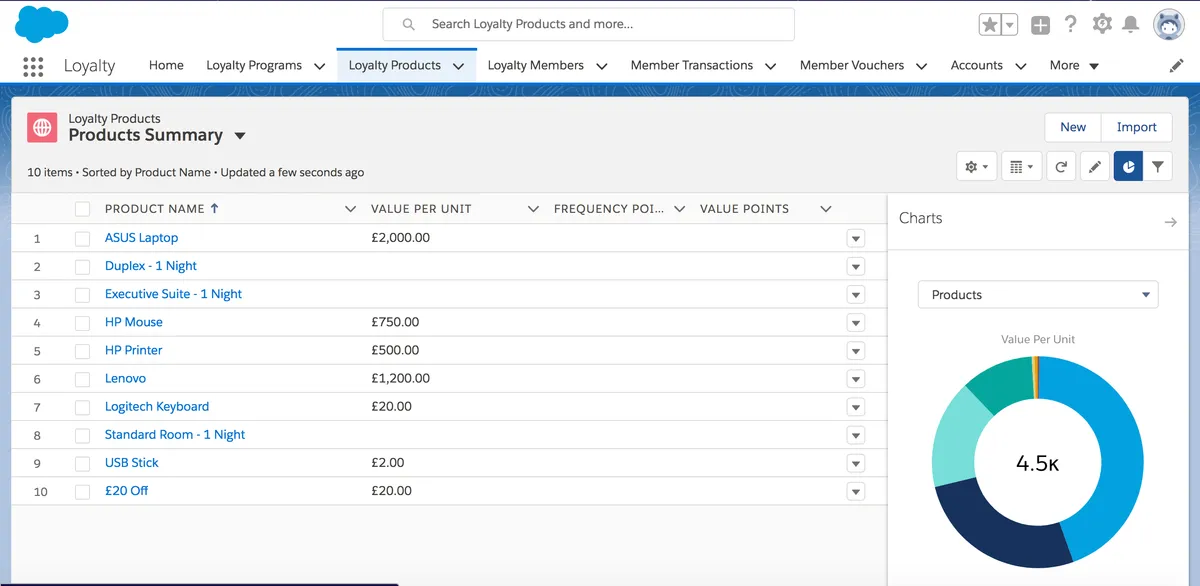Open the favorites list dropdown arrow

(x=1010, y=25)
